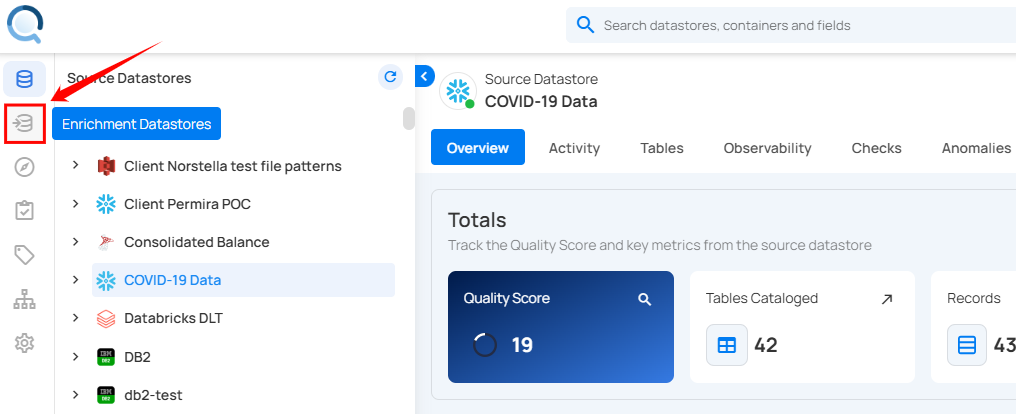The width and height of the screenshot is (1016, 414).
Task: Open the Tags sidebar icon
Action: point(24,255)
